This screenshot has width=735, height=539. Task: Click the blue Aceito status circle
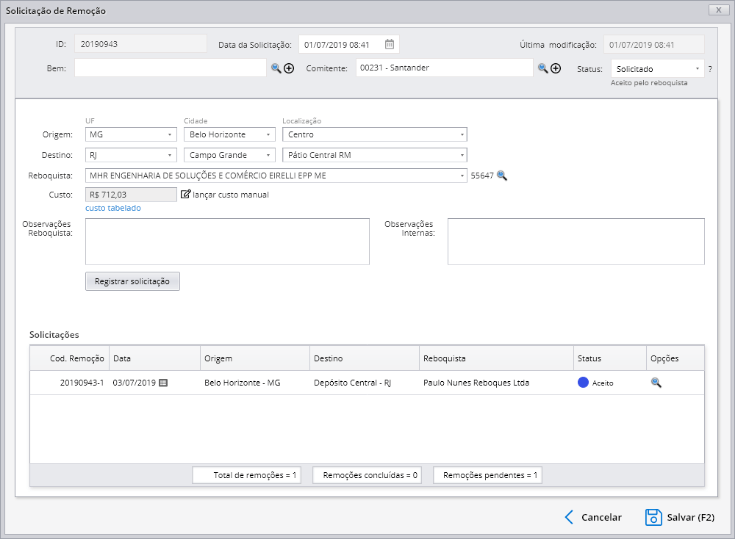583,382
